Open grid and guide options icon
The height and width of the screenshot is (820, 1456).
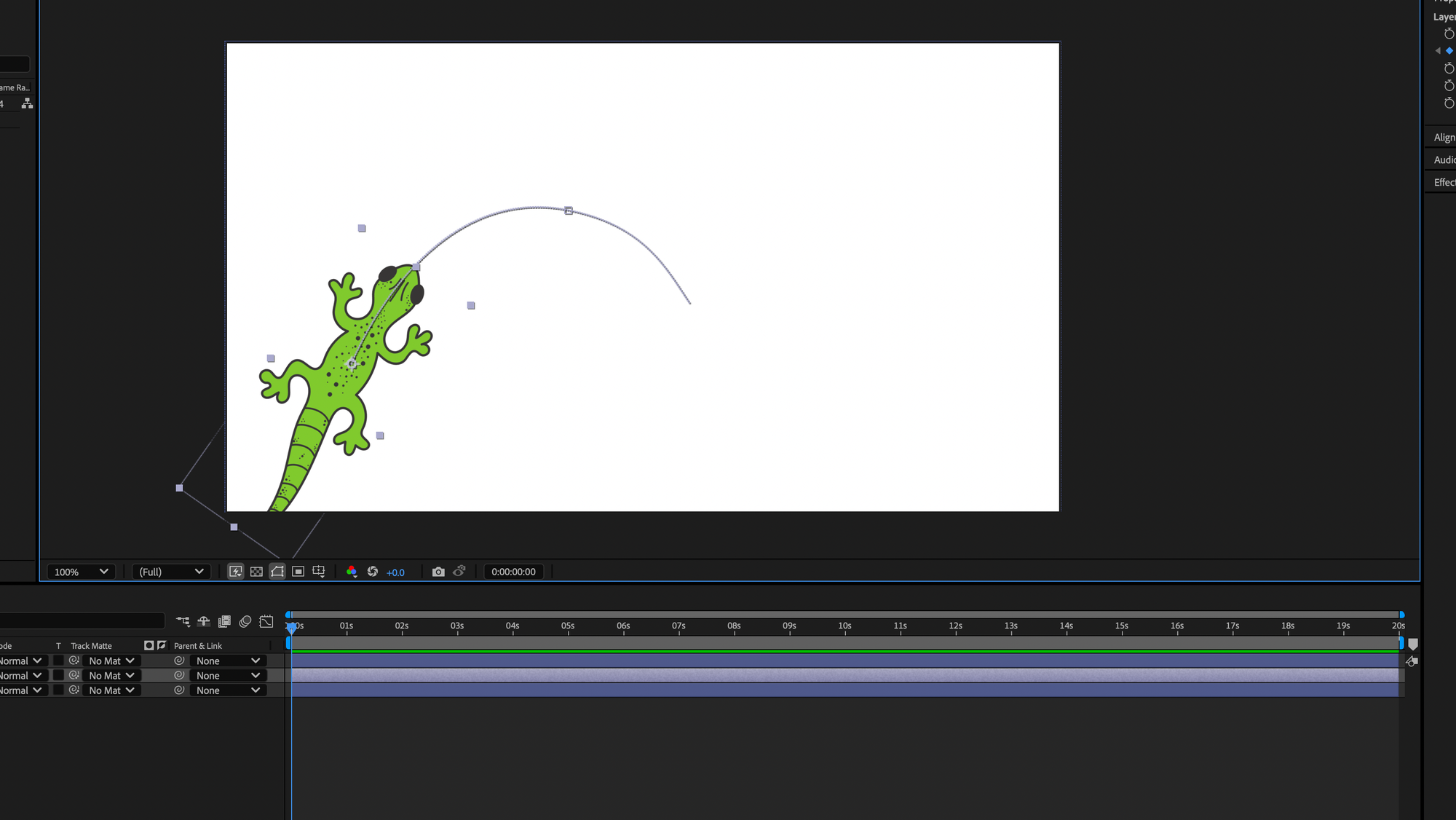tap(319, 572)
